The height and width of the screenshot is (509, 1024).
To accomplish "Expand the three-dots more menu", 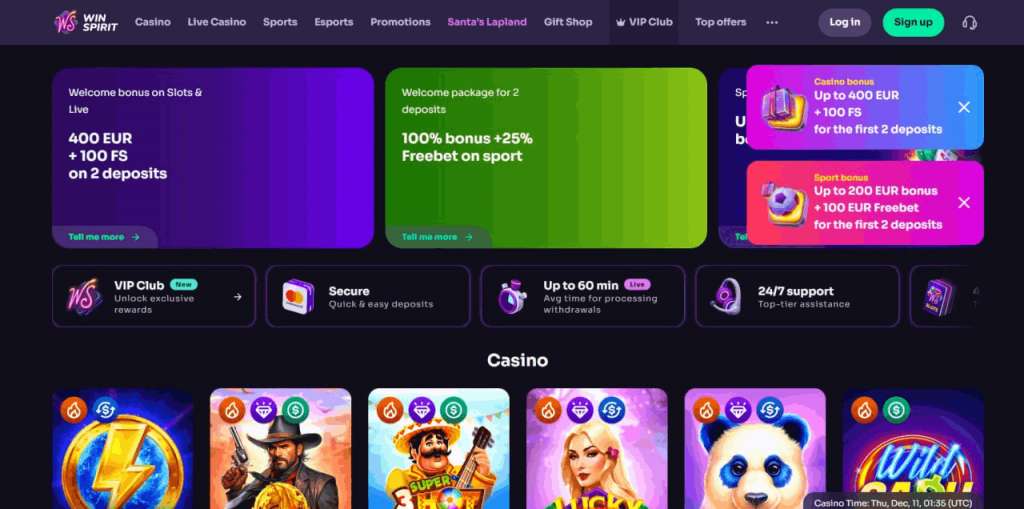I will coord(772,22).
